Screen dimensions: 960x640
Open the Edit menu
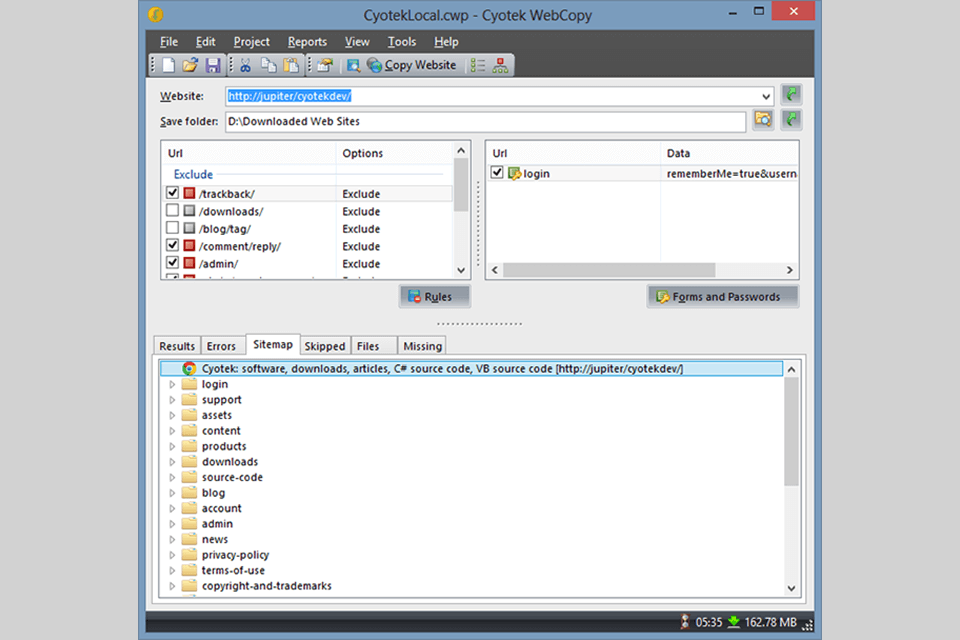click(x=206, y=42)
